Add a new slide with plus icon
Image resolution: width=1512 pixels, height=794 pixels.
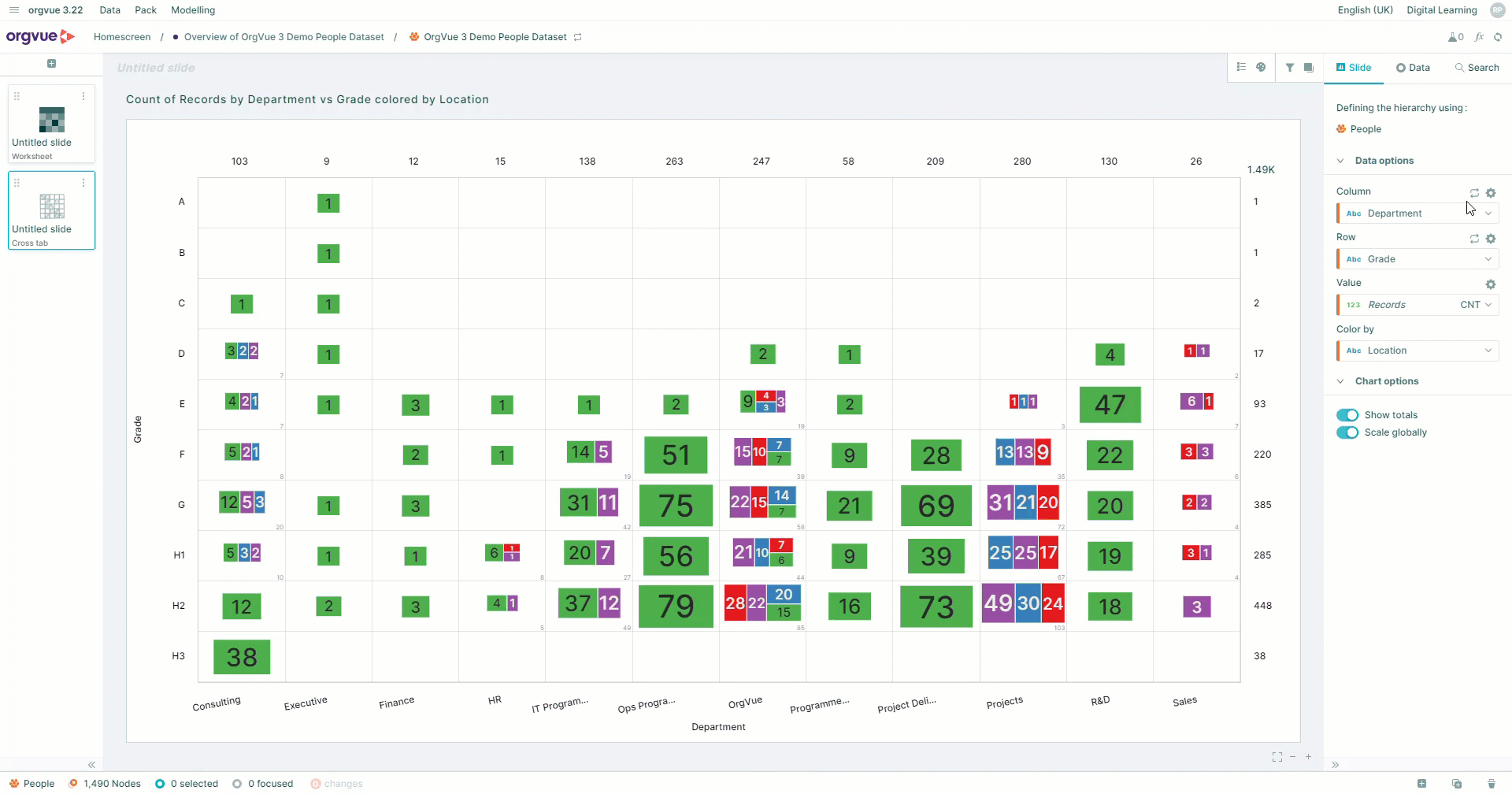tap(51, 63)
